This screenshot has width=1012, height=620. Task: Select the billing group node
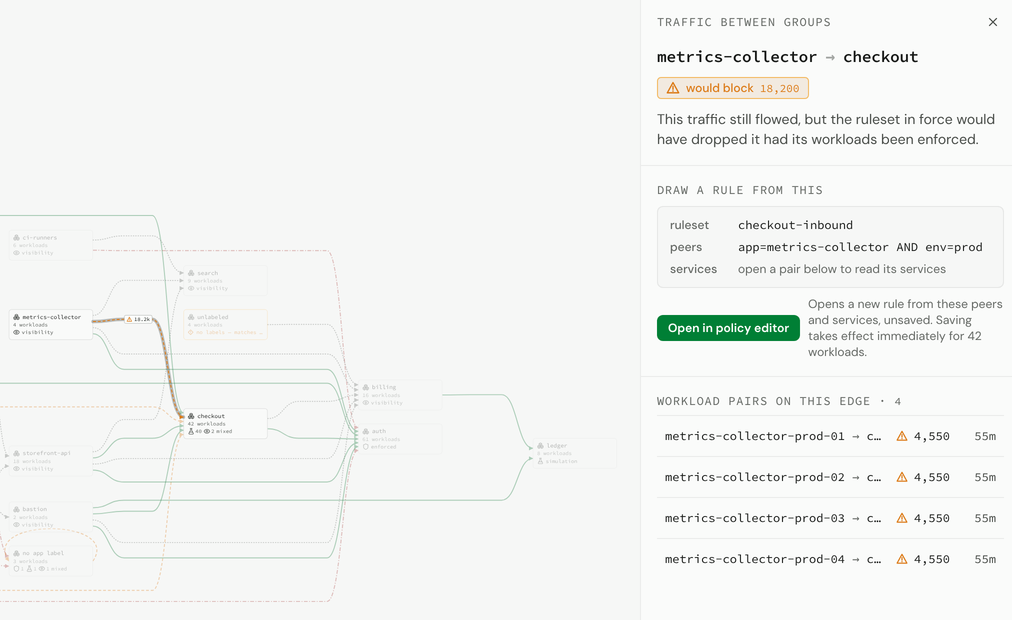click(x=400, y=395)
